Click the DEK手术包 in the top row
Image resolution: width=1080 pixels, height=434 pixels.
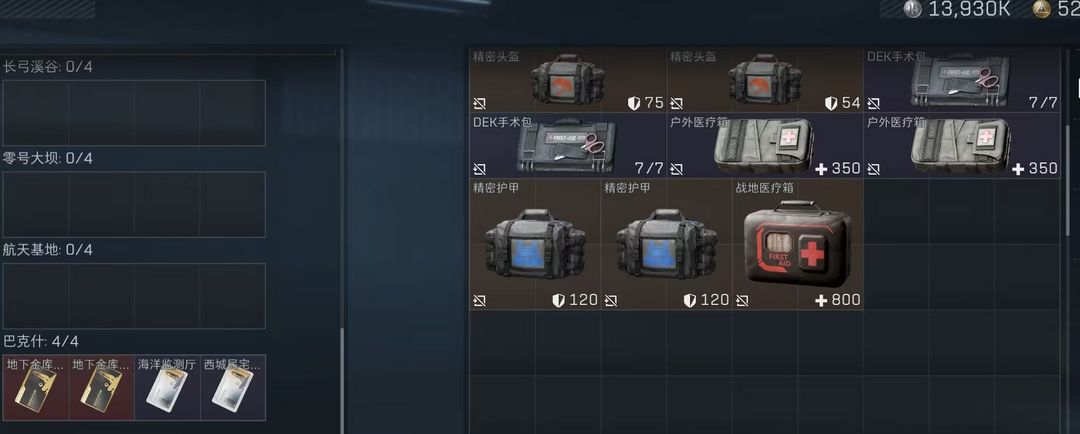point(962,81)
